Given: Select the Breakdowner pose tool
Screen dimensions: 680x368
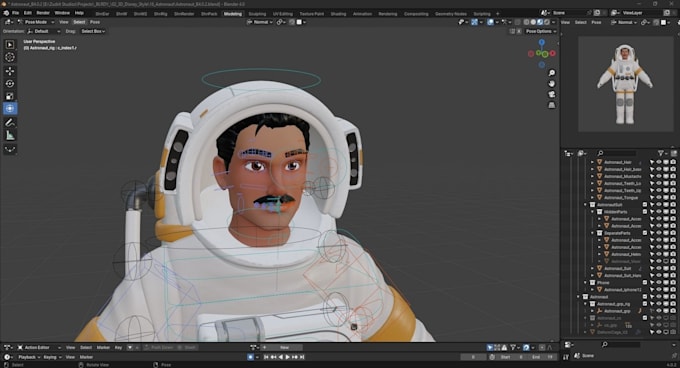Looking at the screenshot, I should coord(10,149).
